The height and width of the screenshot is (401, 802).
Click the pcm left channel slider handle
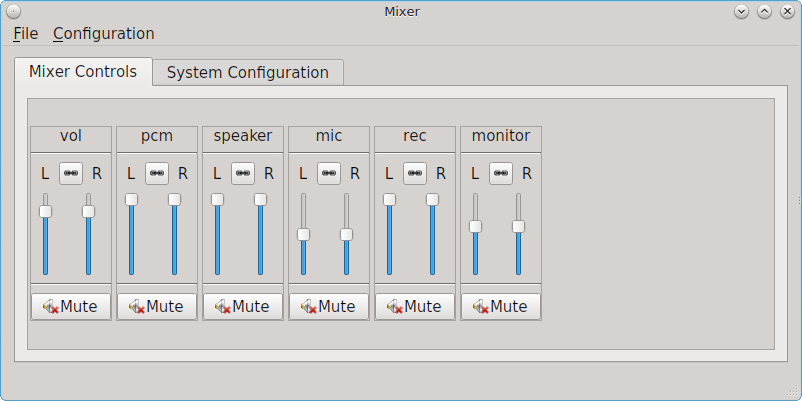tap(131, 199)
